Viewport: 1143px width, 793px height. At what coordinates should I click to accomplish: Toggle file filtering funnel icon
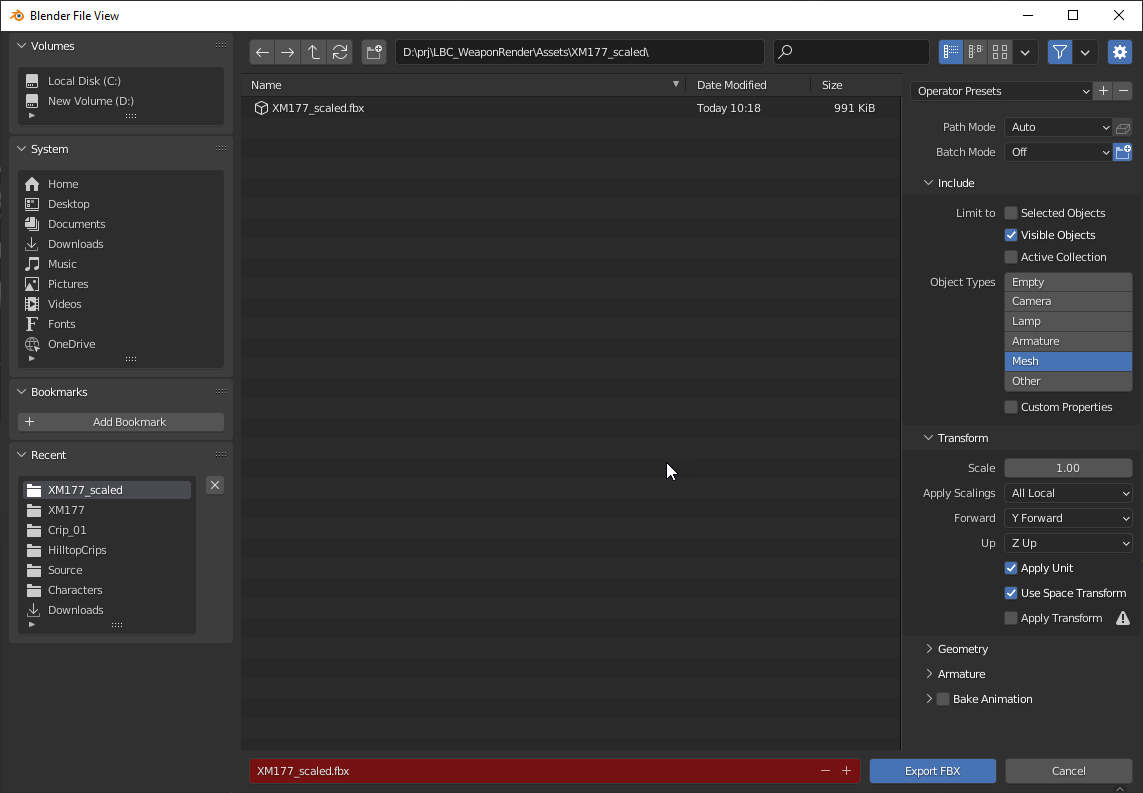click(1059, 52)
